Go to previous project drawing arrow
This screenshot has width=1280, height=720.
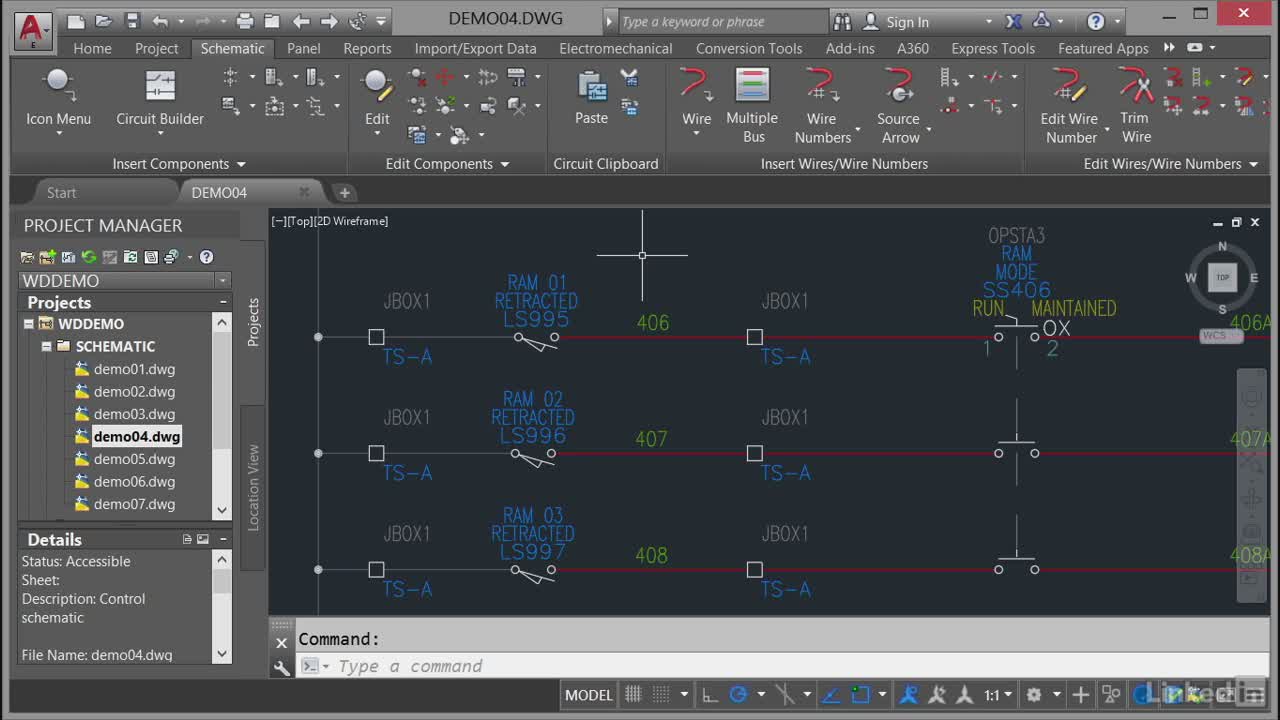pyautogui.click(x=301, y=21)
